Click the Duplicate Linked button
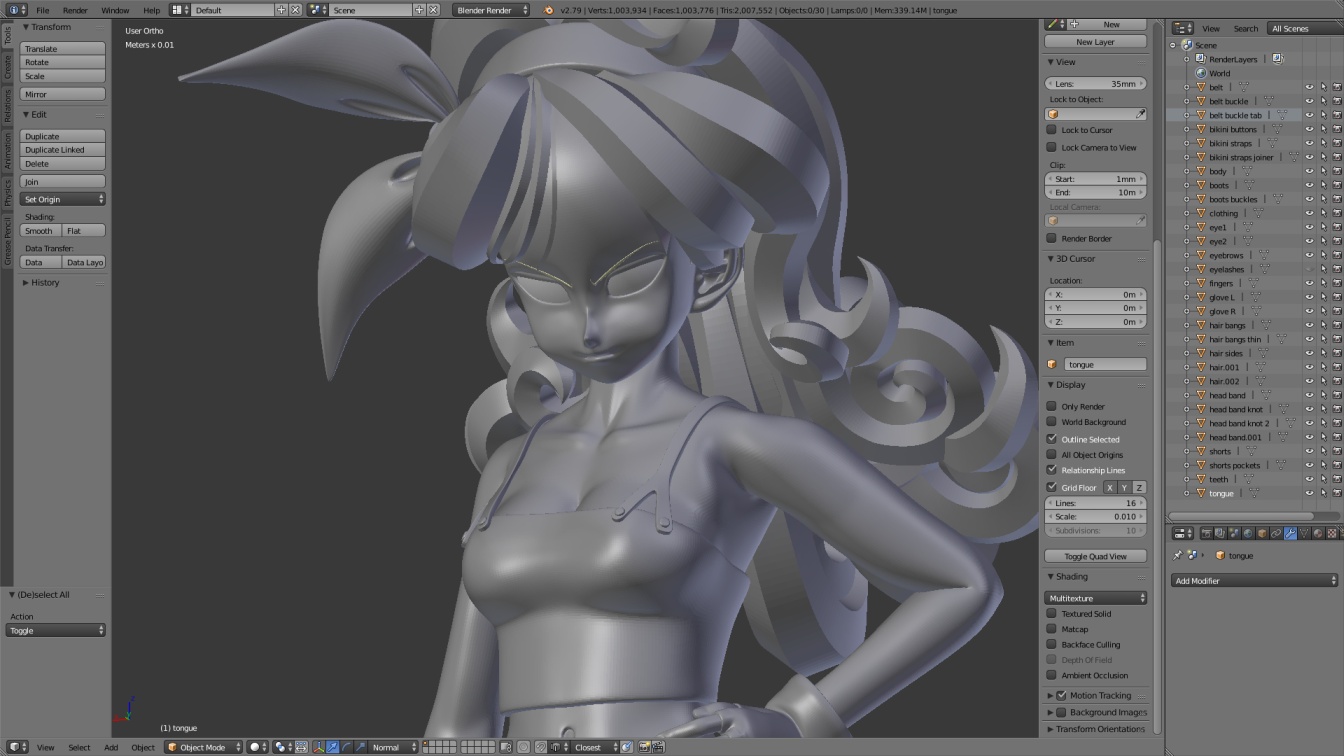1344x756 pixels. 63,150
